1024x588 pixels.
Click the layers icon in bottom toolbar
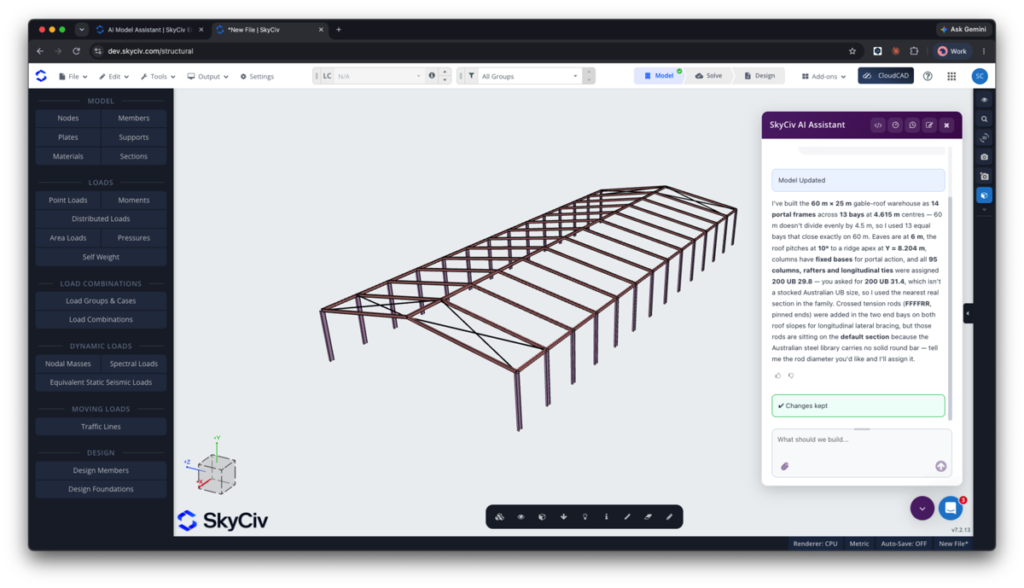click(500, 517)
